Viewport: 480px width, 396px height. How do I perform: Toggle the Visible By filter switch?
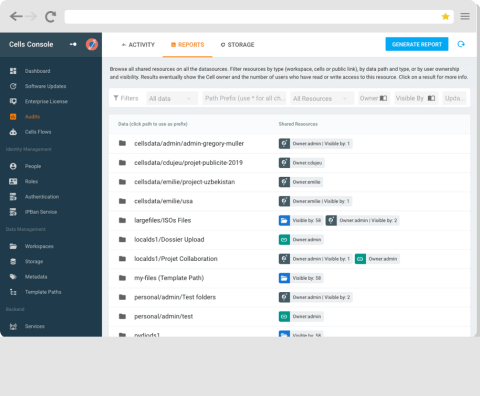click(431, 98)
